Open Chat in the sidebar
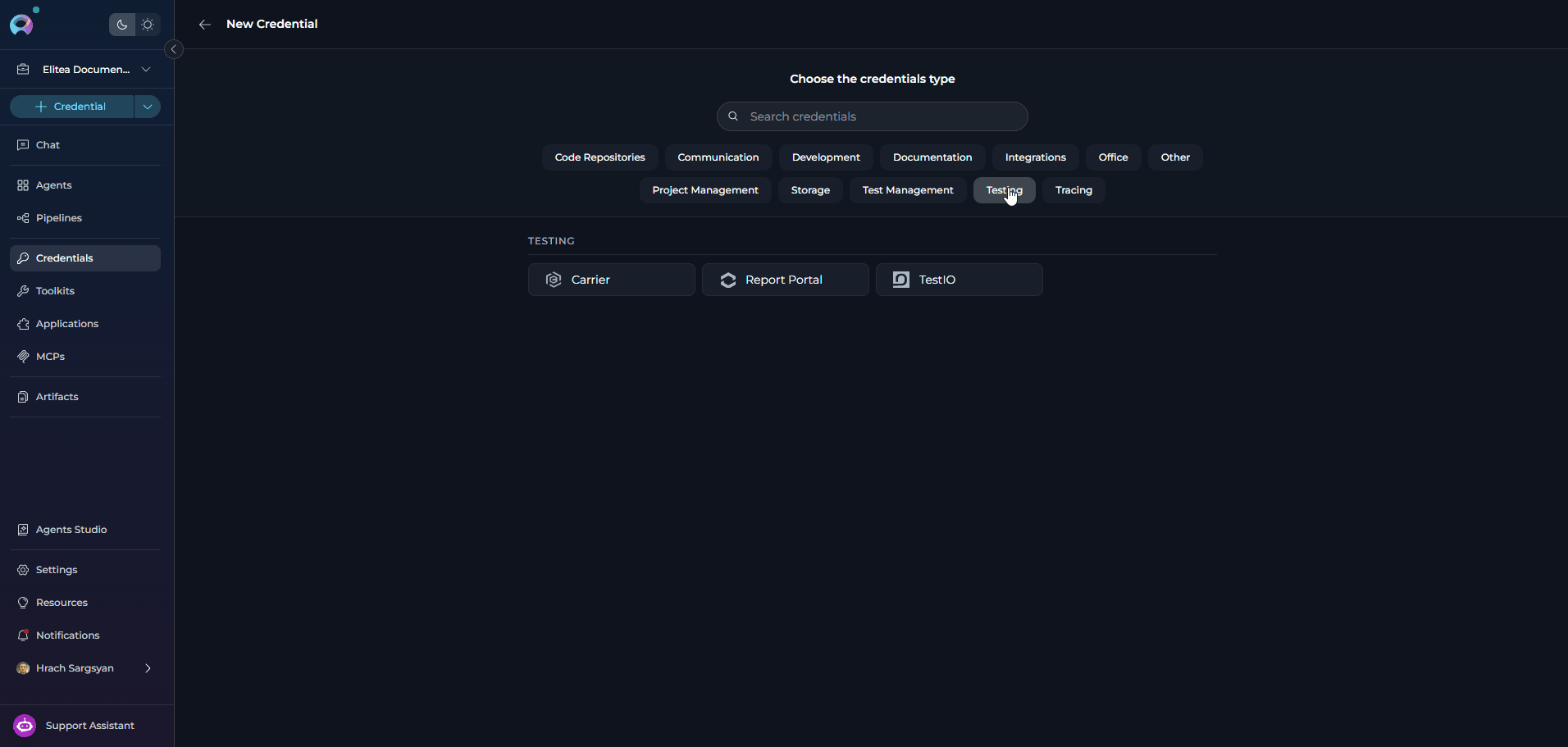 point(85,145)
